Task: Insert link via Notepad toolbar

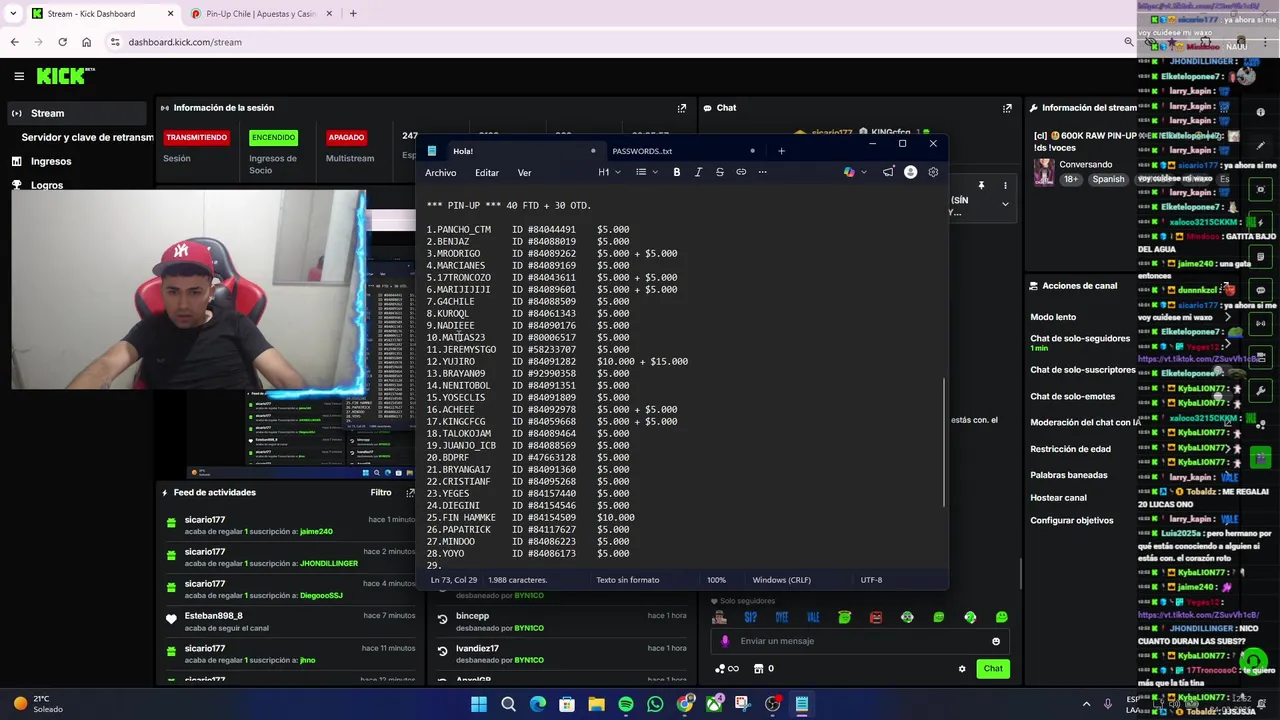Action: (741, 172)
